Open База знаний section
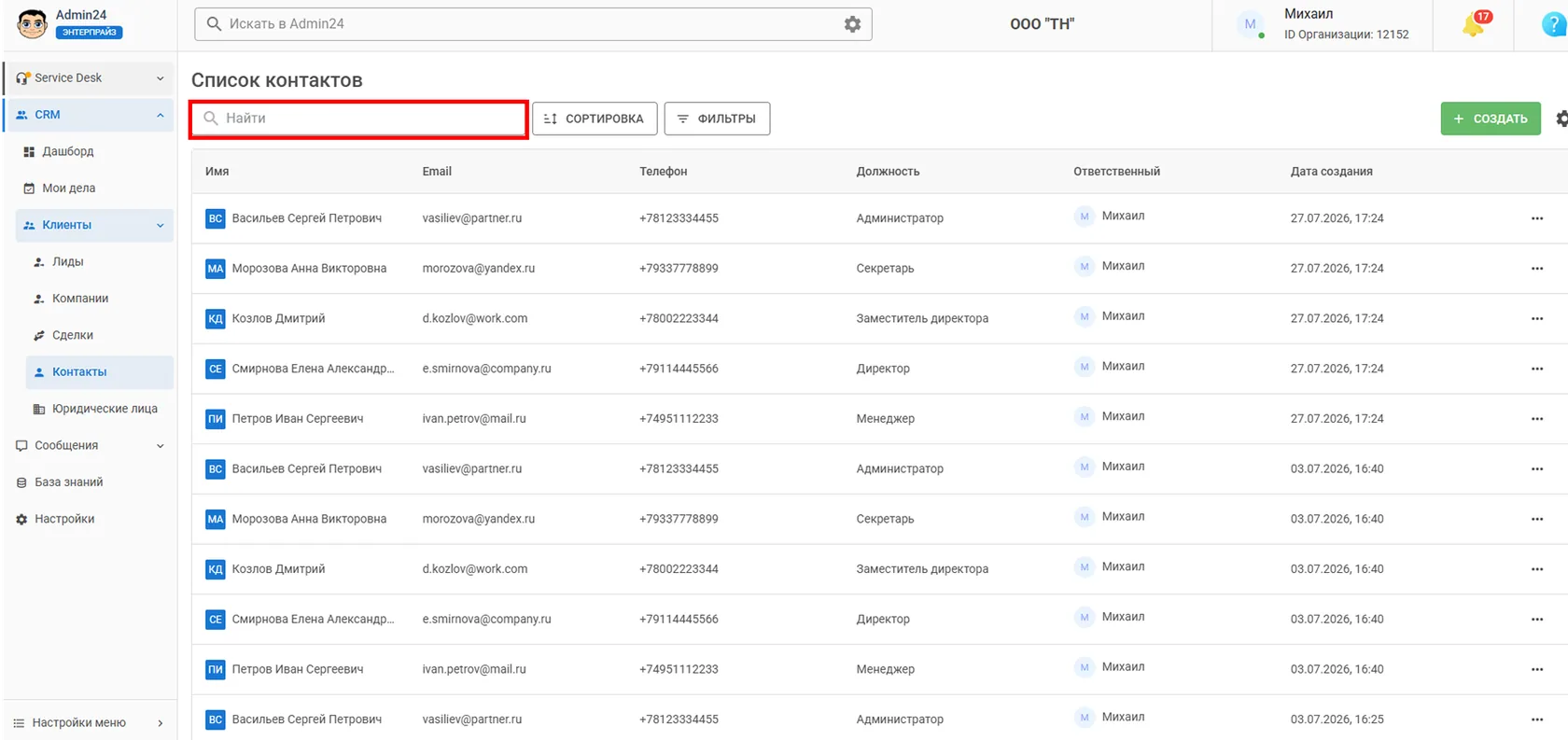 [68, 482]
